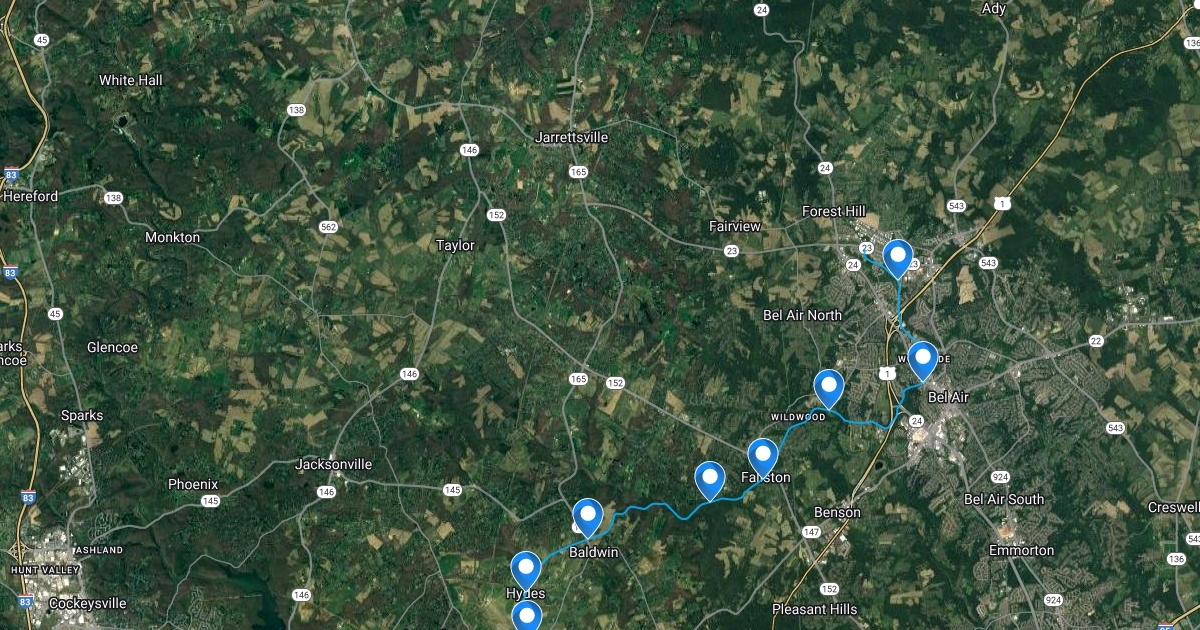Select the White Hall place label
Screen dimensions: 1200x630
[130, 80]
